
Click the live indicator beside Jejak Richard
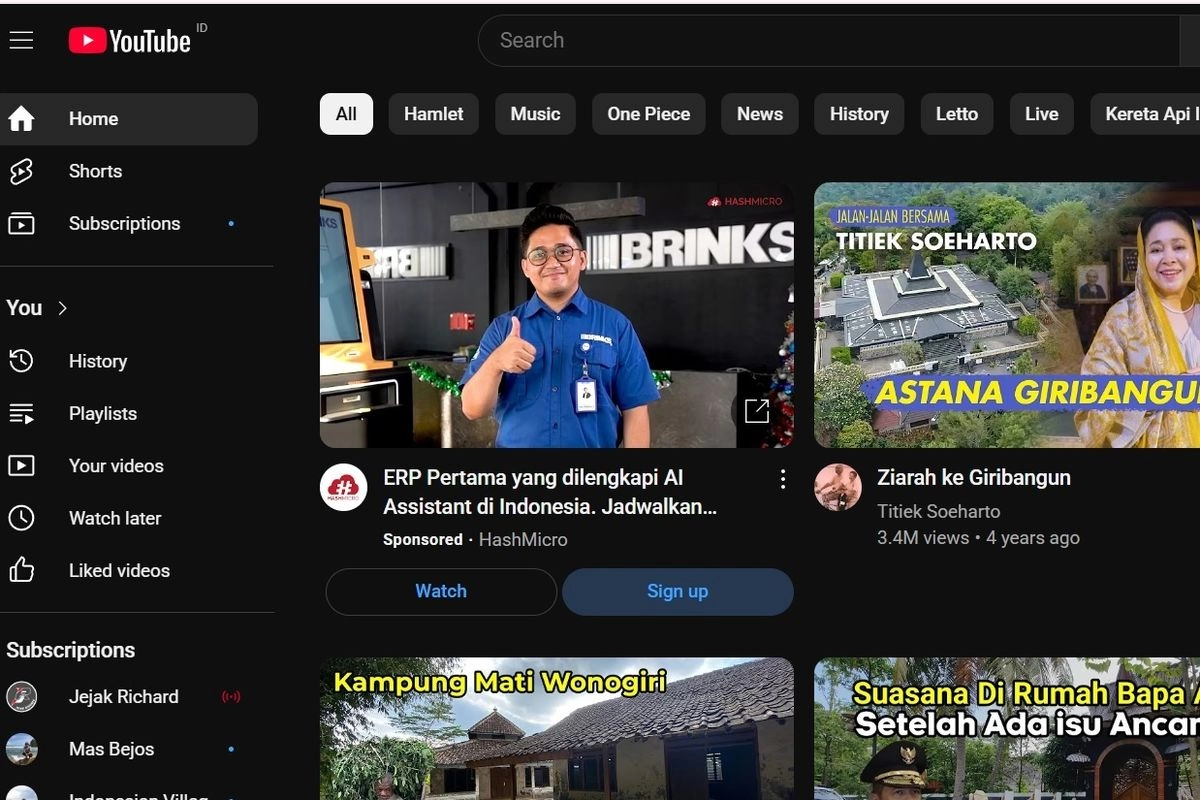tap(231, 697)
